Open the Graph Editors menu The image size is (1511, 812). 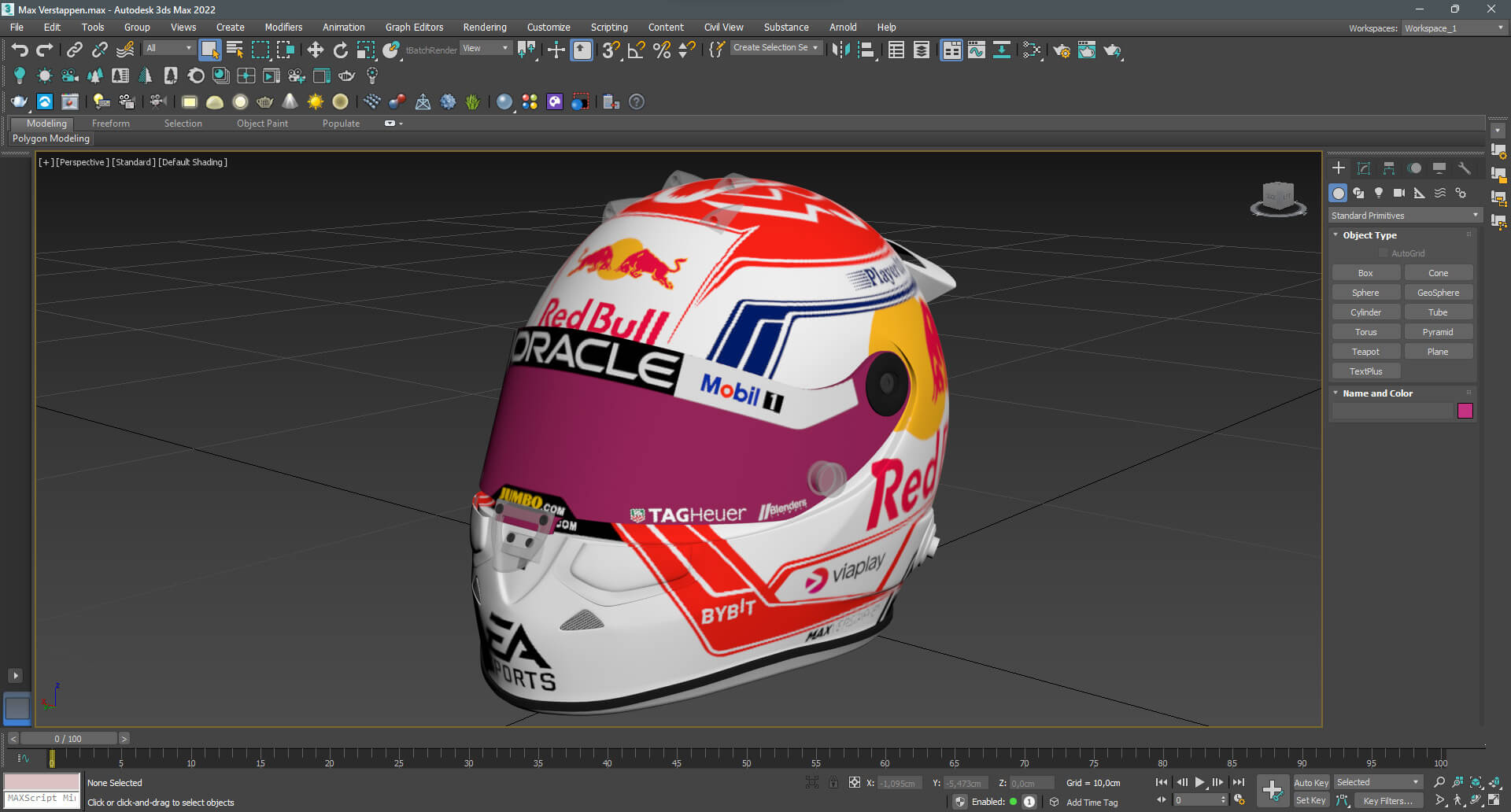click(x=414, y=27)
